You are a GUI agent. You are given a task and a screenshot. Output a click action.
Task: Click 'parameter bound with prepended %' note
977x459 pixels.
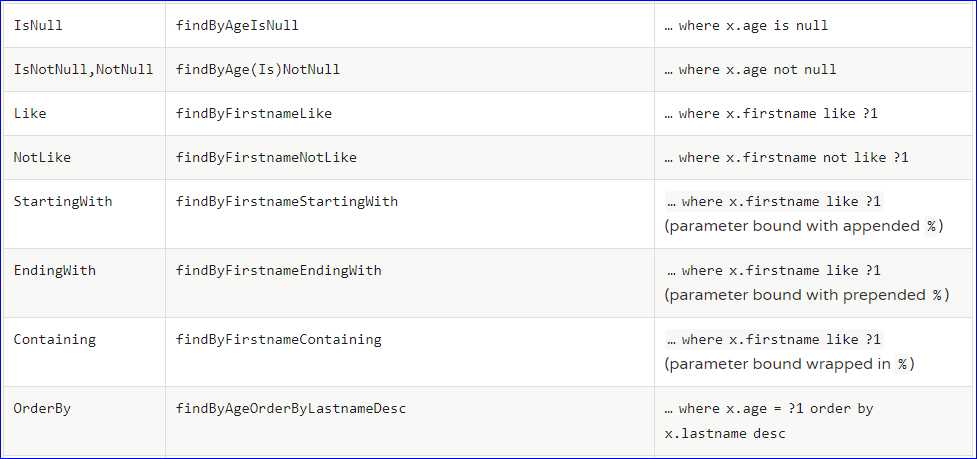807,295
